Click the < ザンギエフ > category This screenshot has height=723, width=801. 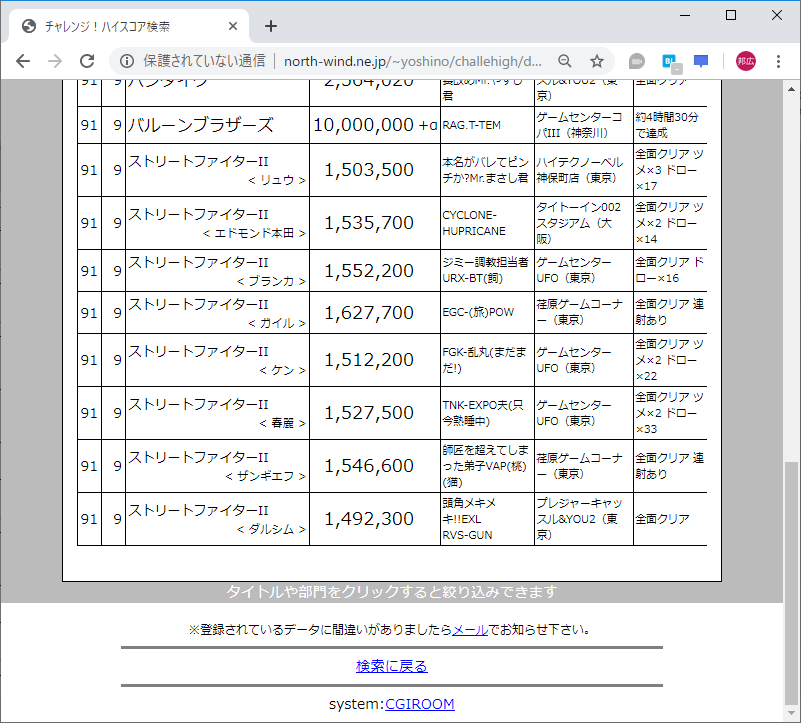[x=266, y=476]
